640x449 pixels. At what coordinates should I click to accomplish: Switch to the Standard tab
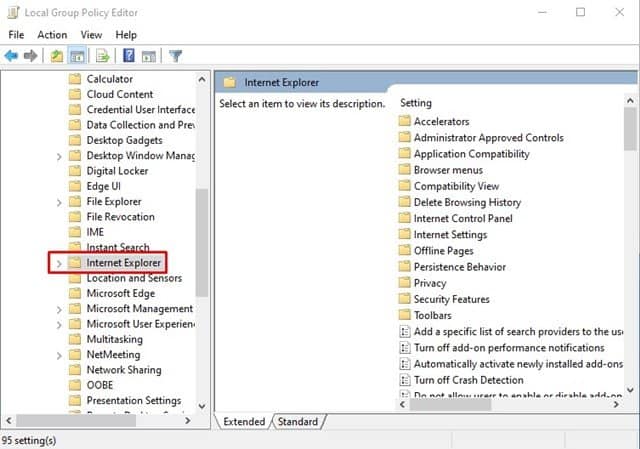coord(298,421)
